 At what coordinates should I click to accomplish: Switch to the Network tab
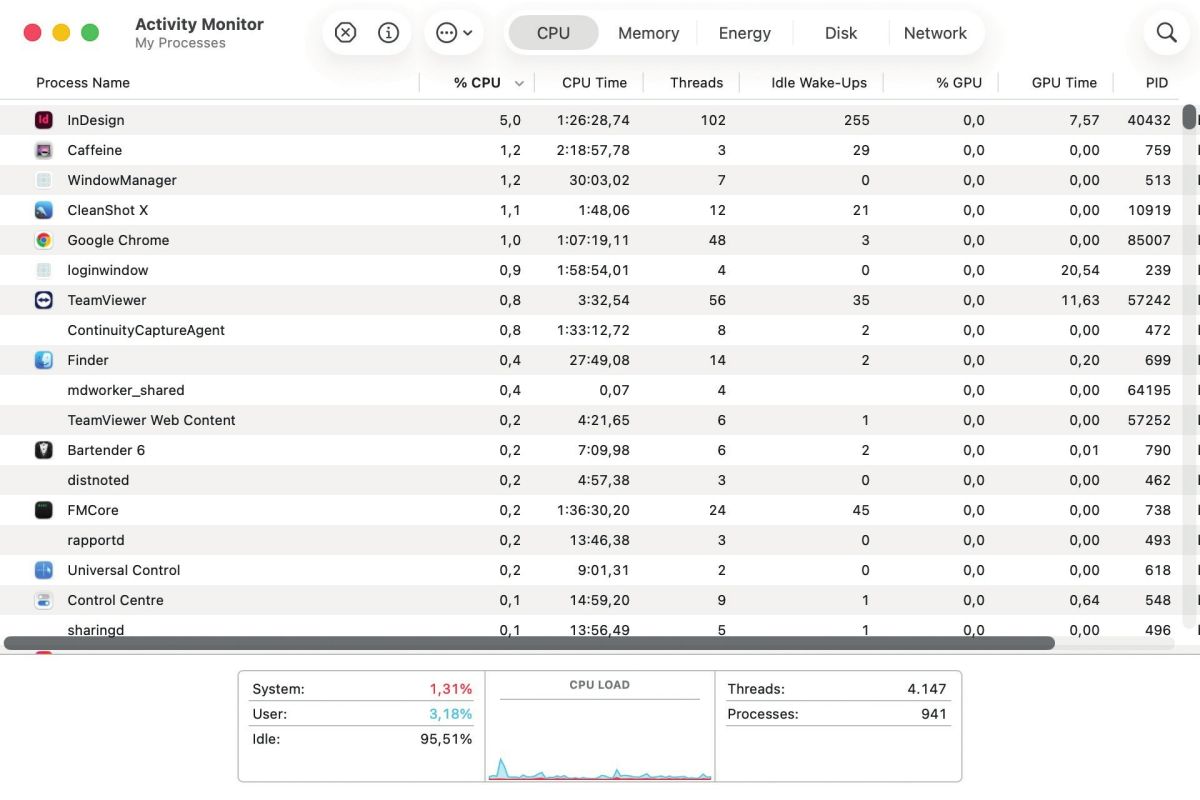(935, 33)
